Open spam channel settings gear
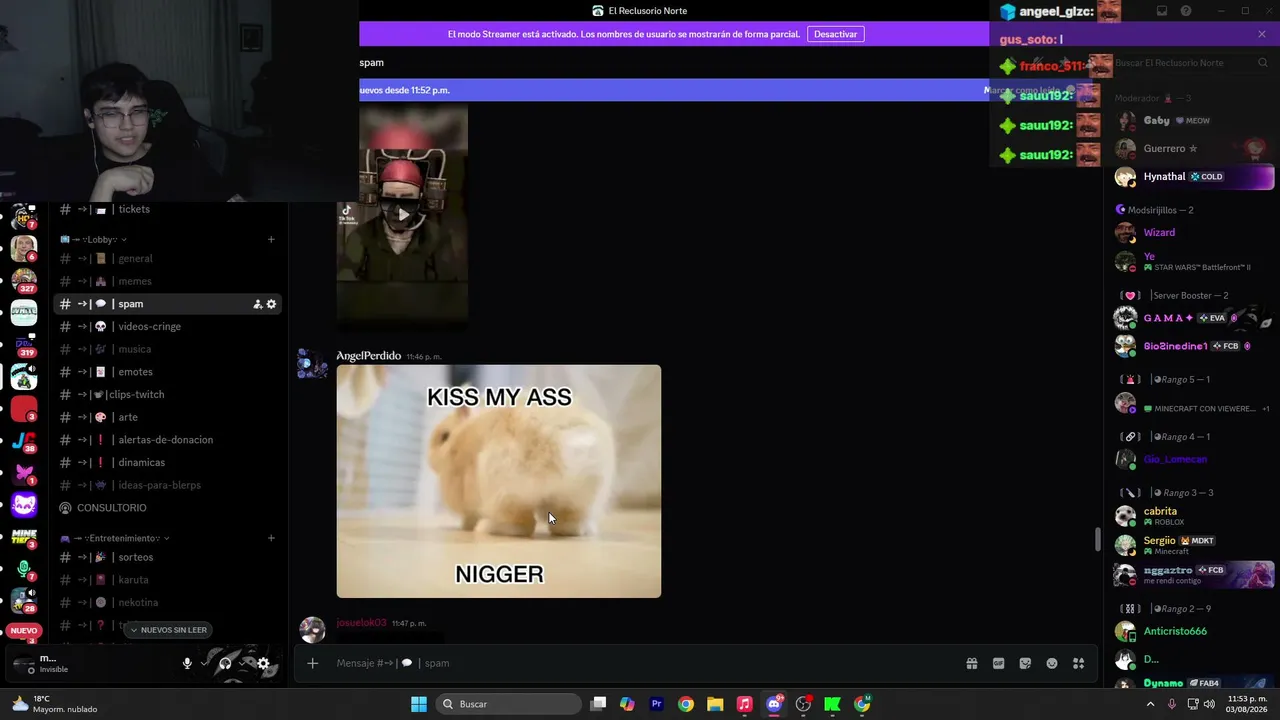 point(271,304)
